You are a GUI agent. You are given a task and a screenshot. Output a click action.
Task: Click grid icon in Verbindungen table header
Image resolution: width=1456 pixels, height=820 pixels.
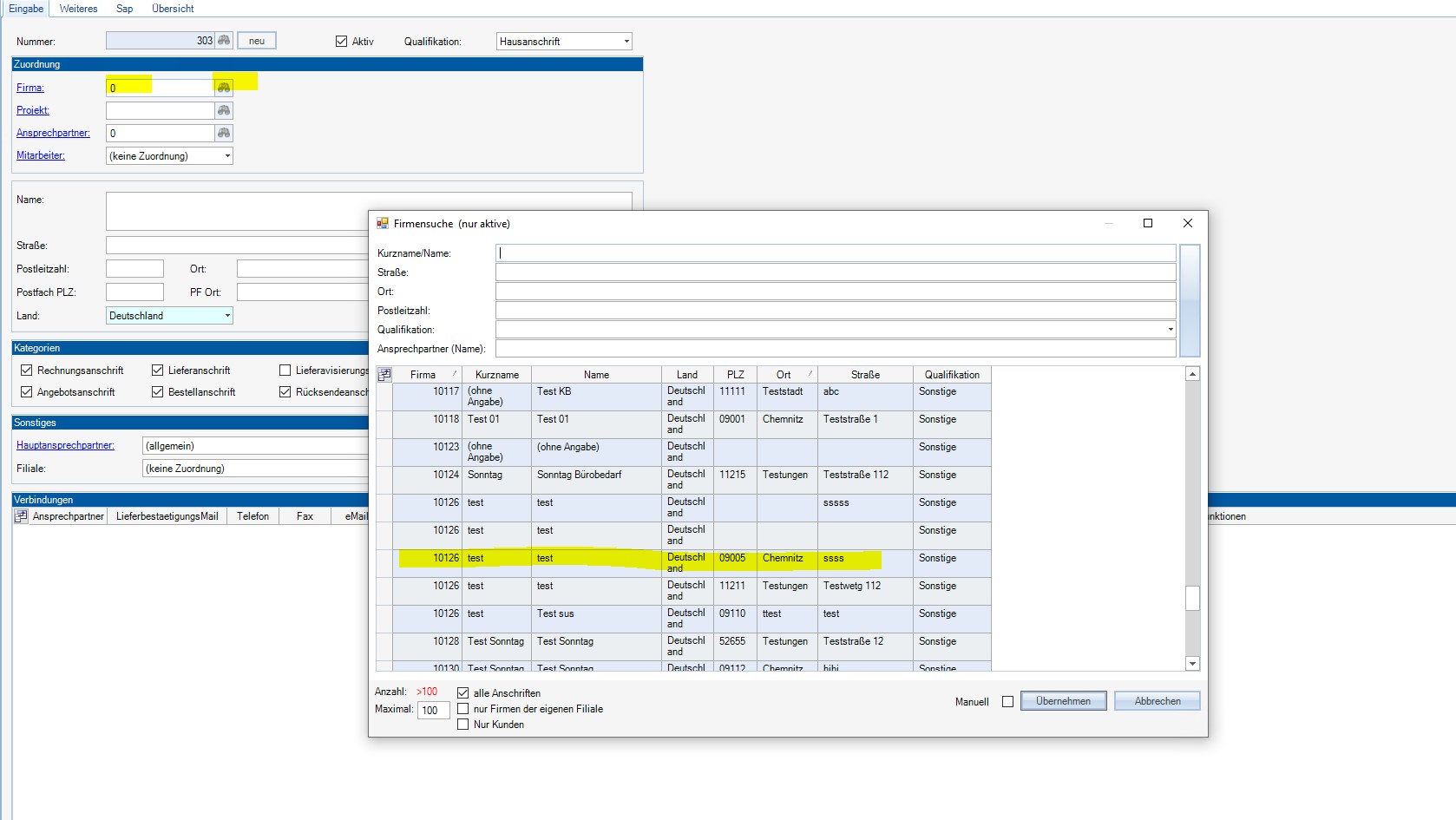point(22,516)
